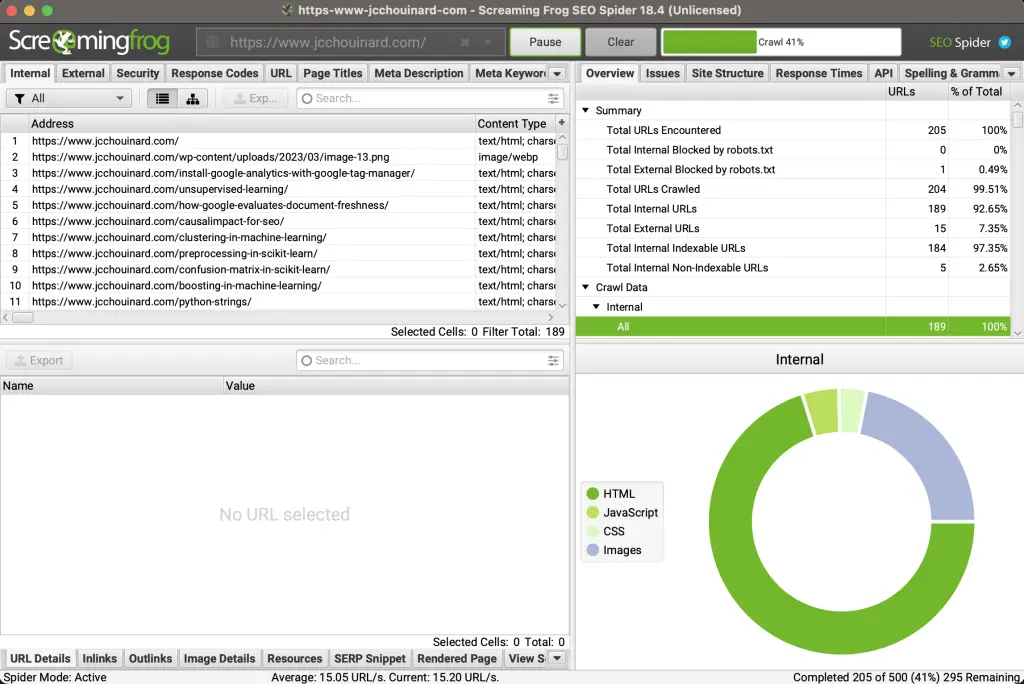The width and height of the screenshot is (1024, 684).
Task: Open the Image Details tab
Action: tap(219, 659)
